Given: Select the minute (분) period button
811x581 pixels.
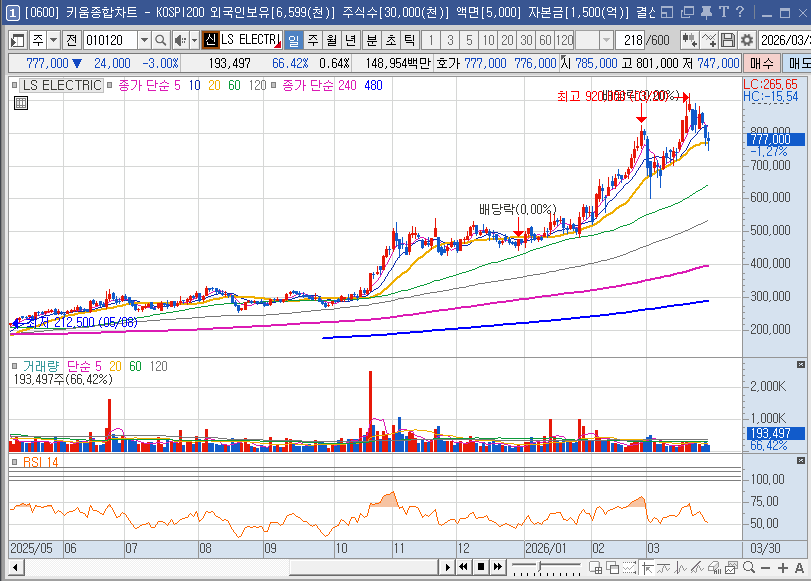Looking at the screenshot, I should [371, 40].
